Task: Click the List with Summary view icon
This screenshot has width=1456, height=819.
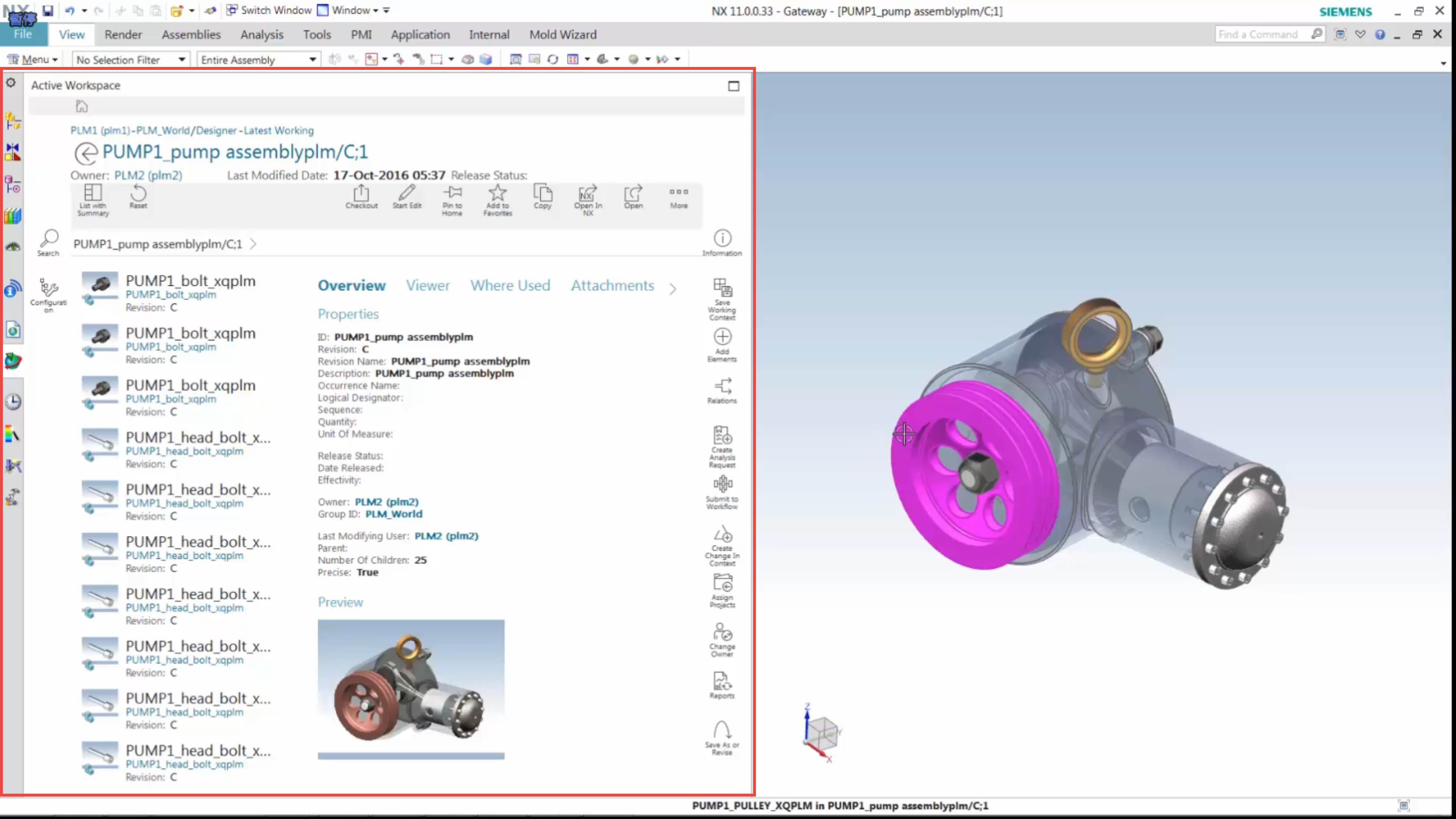Action: (93, 200)
